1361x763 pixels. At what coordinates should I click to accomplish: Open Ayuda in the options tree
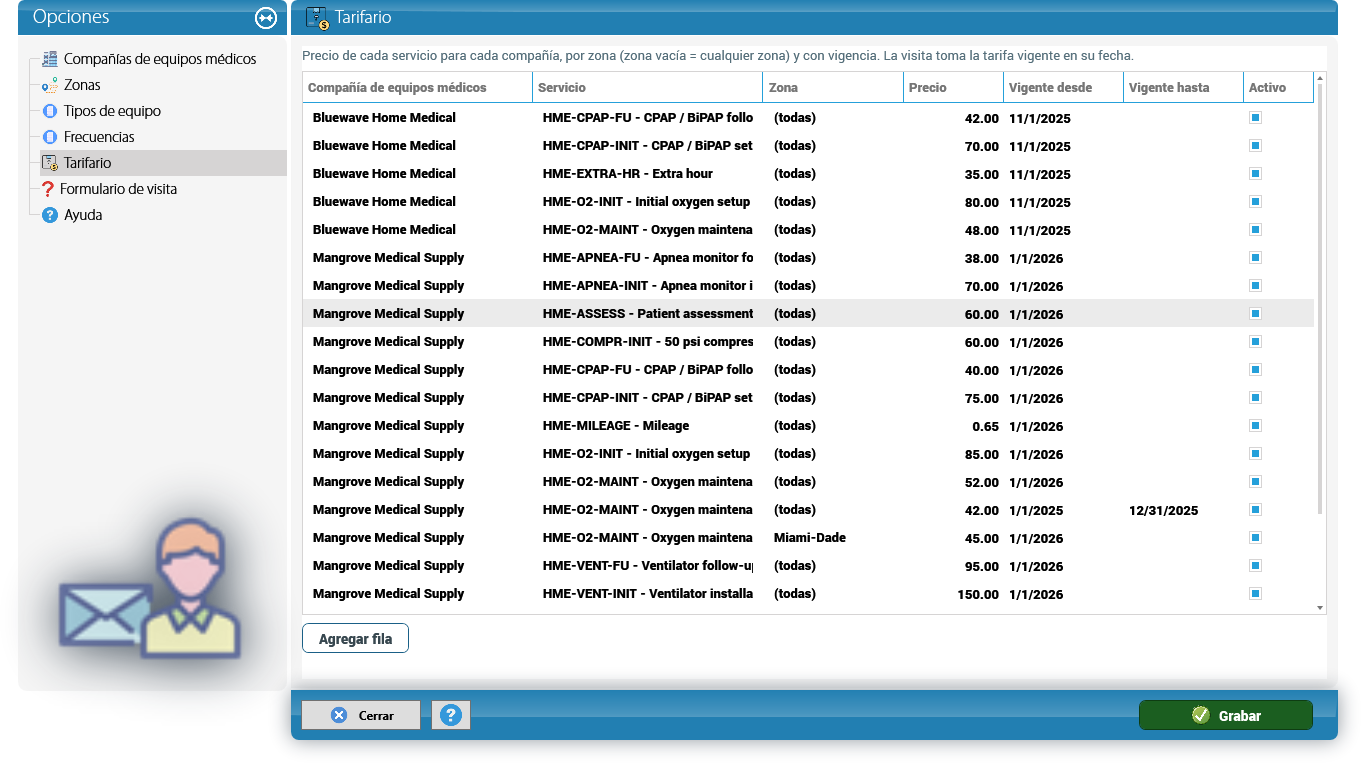pyautogui.click(x=83, y=215)
